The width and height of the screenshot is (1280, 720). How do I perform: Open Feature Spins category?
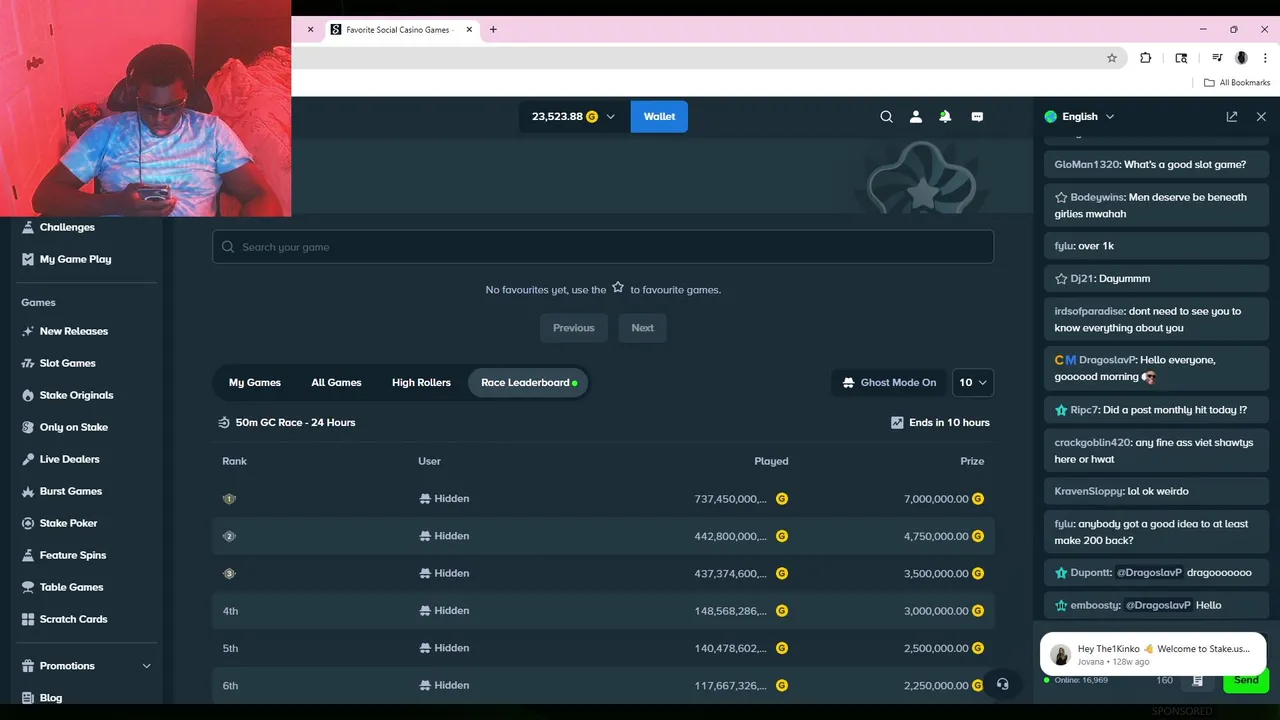(x=64, y=555)
